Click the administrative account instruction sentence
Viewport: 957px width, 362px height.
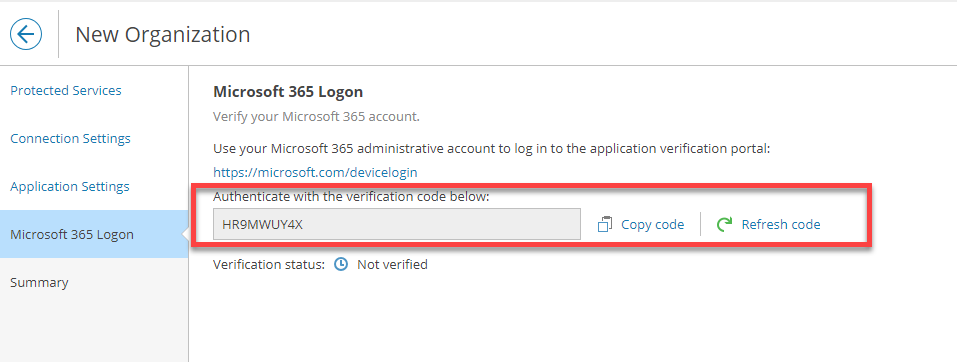(492, 148)
